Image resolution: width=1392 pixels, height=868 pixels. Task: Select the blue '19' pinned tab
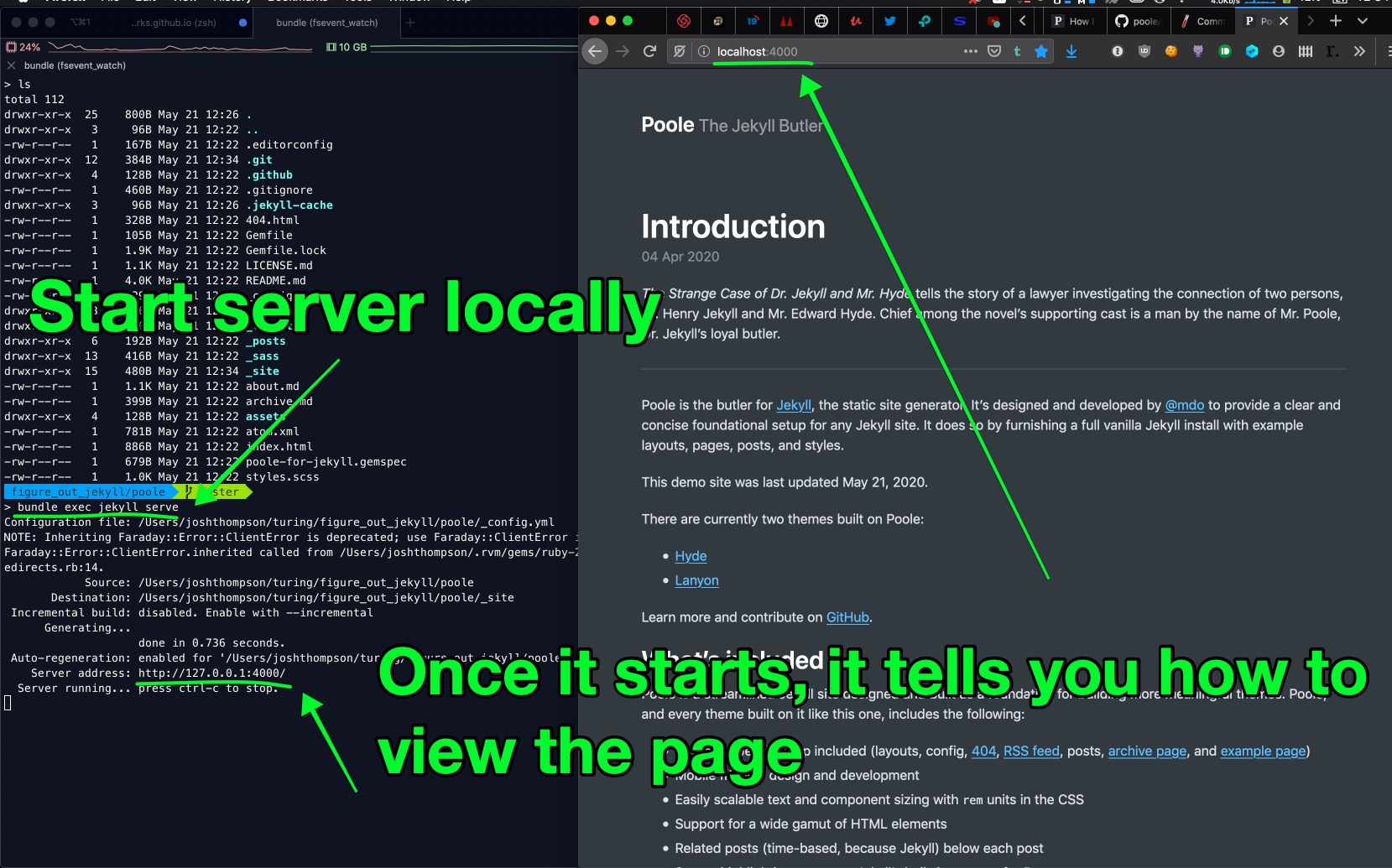click(x=752, y=21)
